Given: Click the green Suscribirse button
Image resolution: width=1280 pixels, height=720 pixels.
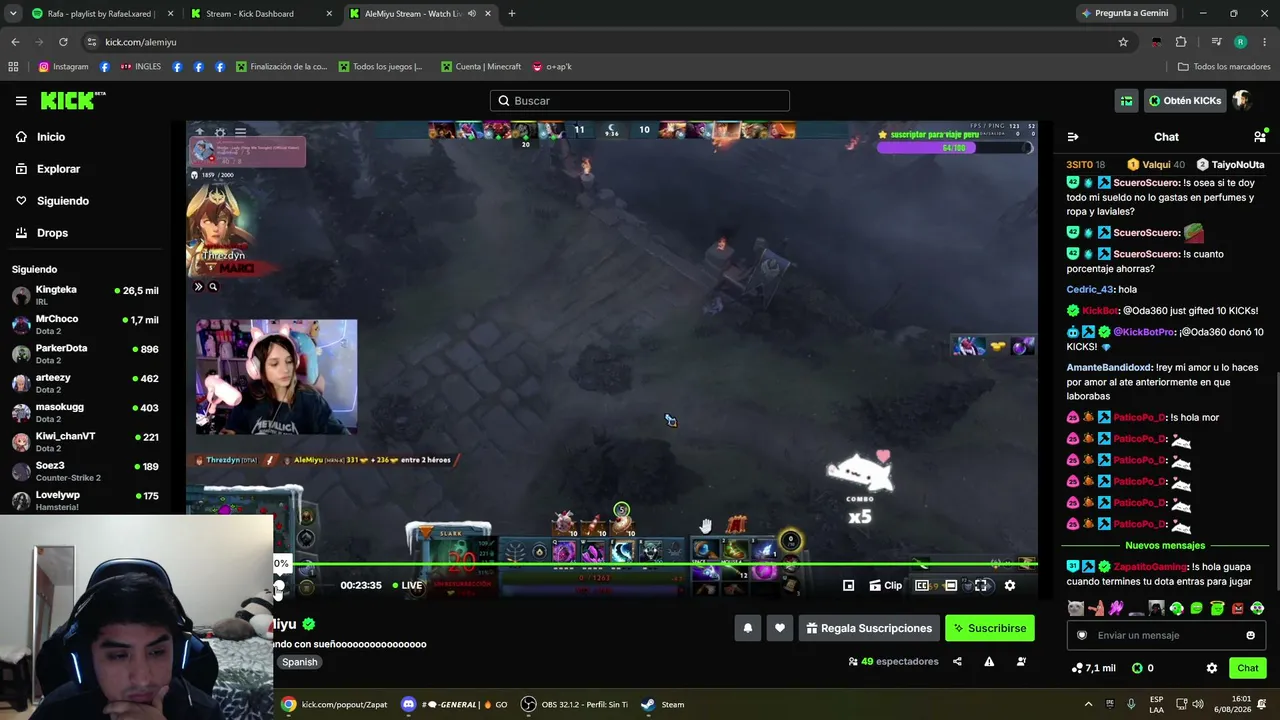Looking at the screenshot, I should point(990,628).
